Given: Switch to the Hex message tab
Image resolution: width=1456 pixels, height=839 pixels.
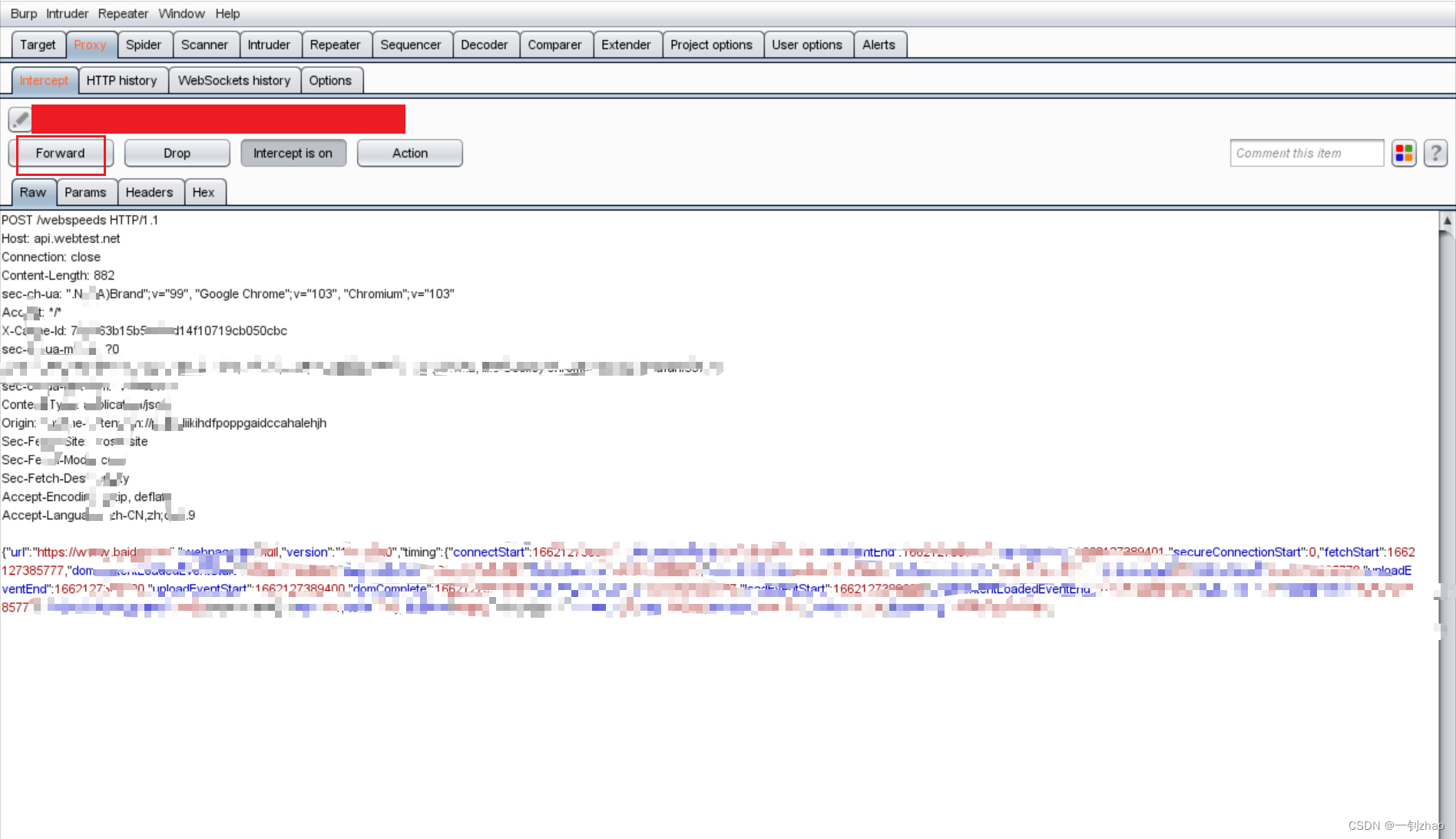Looking at the screenshot, I should pos(204,192).
